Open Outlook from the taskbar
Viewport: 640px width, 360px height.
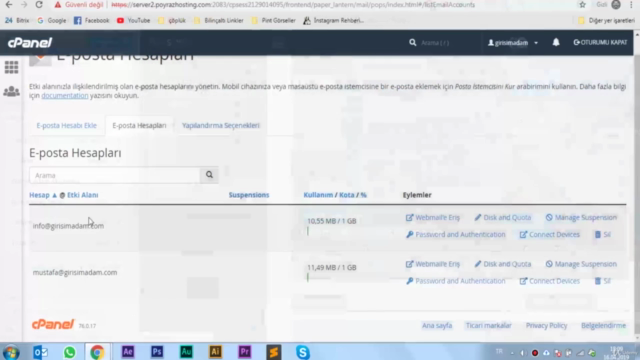[x=40, y=352]
